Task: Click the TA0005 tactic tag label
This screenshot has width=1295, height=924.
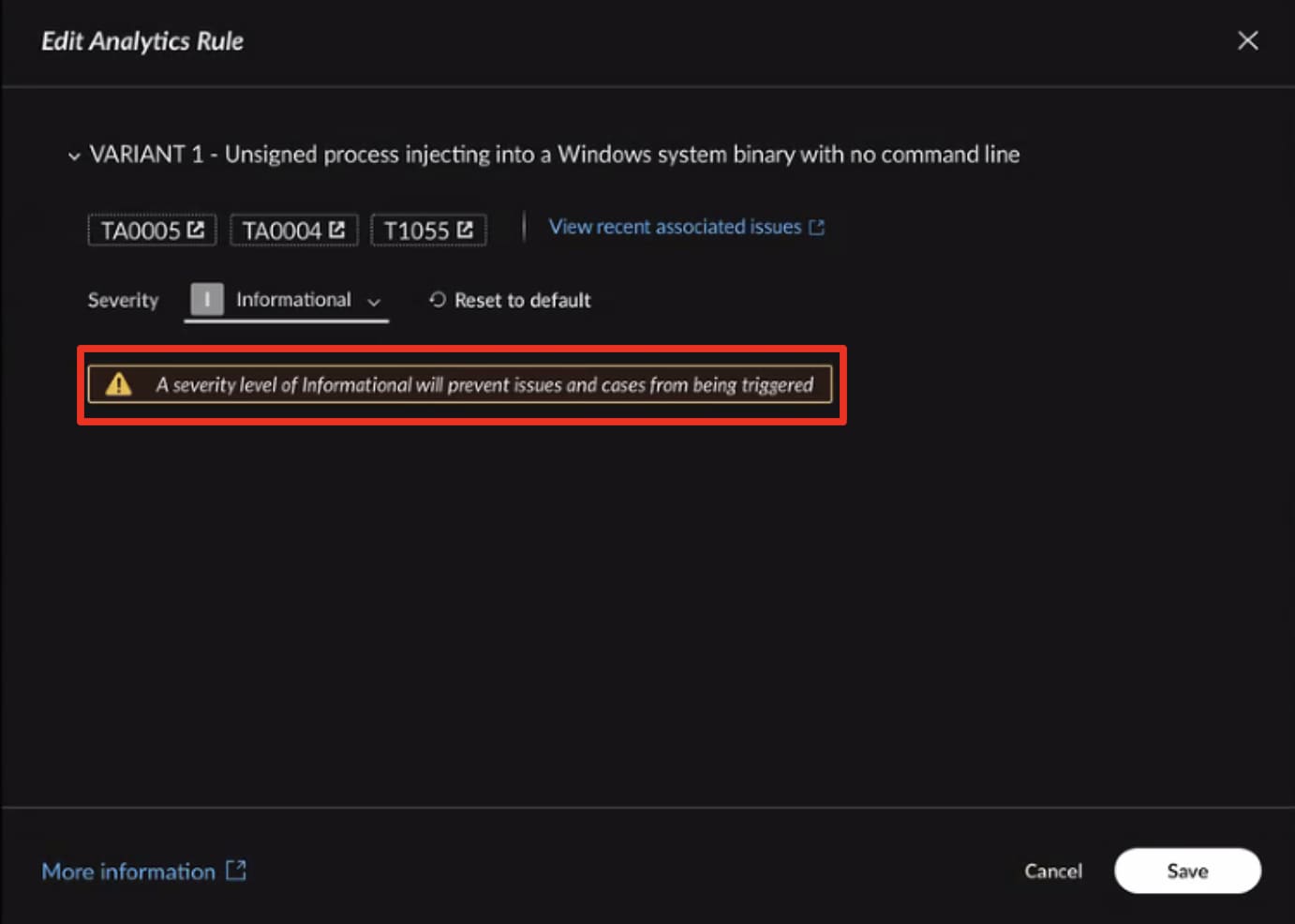Action: 141,231
